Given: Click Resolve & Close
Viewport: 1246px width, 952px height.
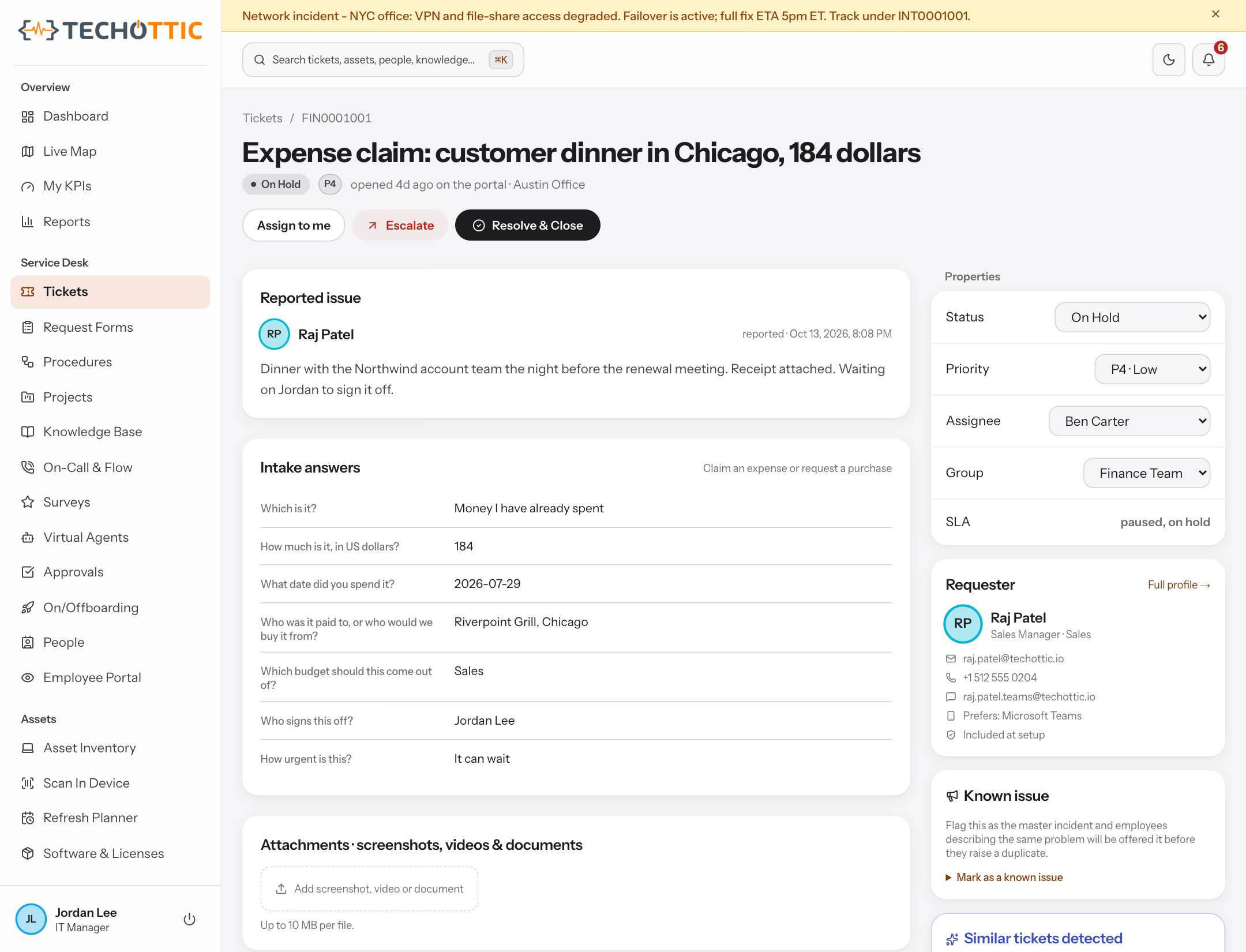Looking at the screenshot, I should coord(527,225).
